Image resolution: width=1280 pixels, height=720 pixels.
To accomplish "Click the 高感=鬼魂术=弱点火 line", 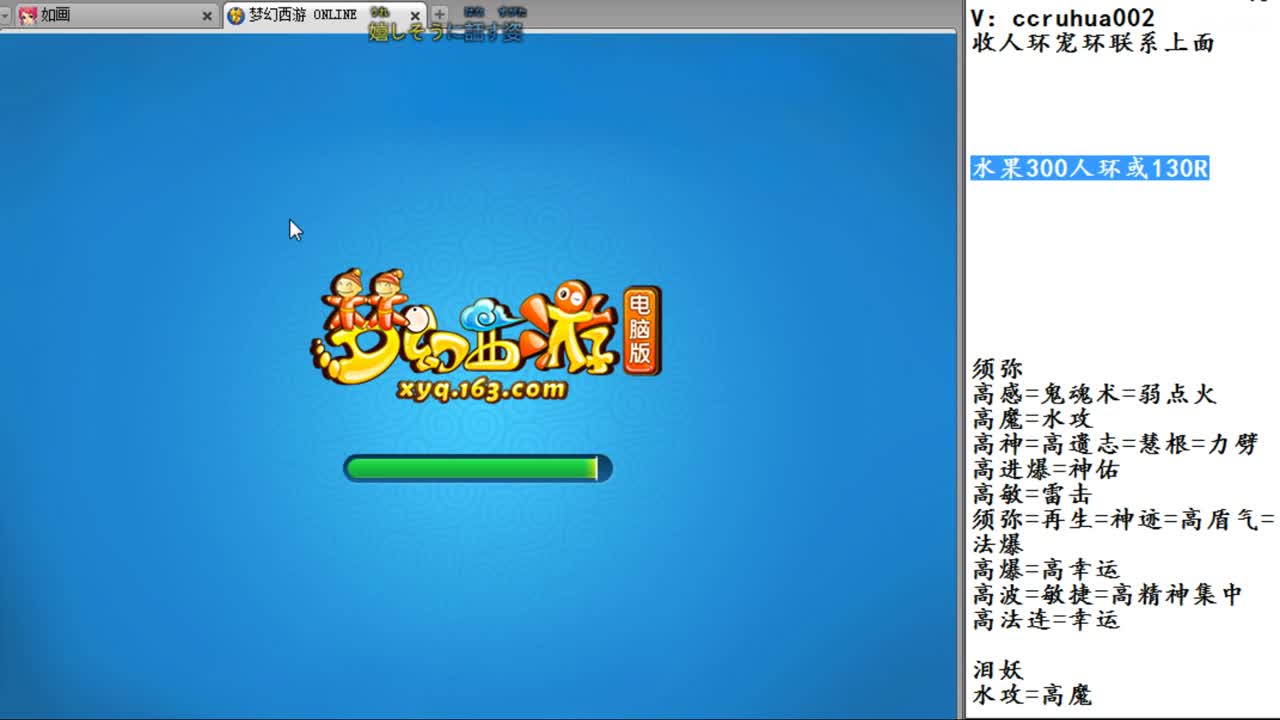I will [x=1094, y=394].
